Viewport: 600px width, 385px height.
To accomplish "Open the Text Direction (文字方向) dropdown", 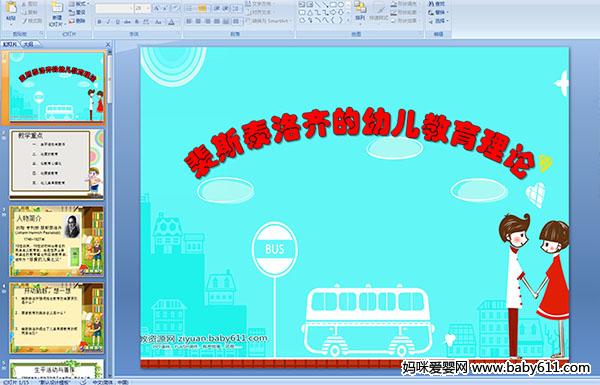I will 260,4.
